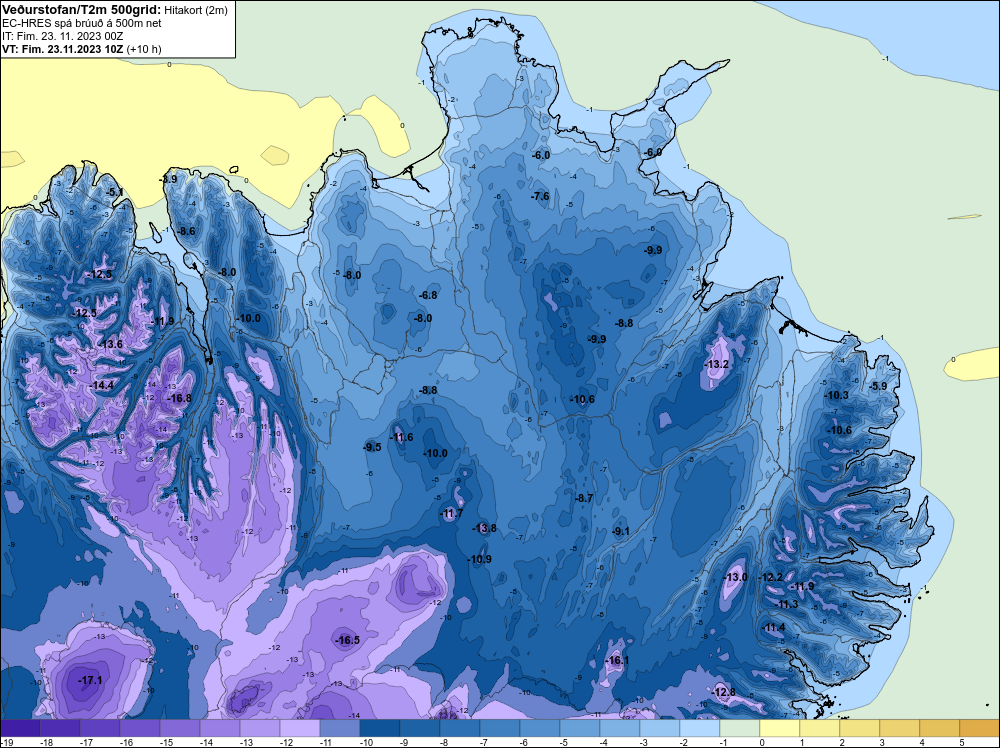This screenshot has height=748, width=1000.
Task: Select the -13.6 temperature label
Action: tap(110, 344)
